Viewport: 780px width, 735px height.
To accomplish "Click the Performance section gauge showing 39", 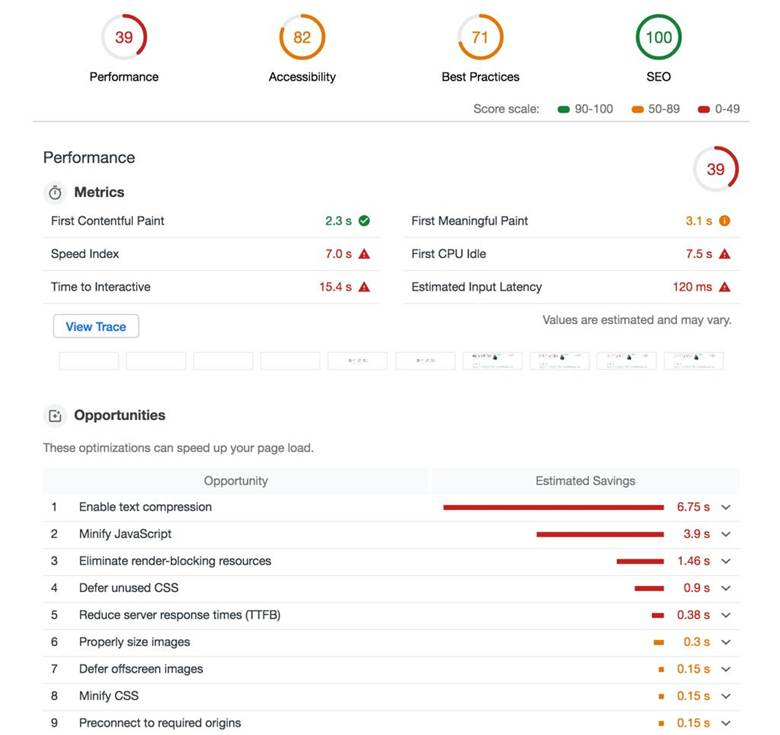I will [716, 169].
